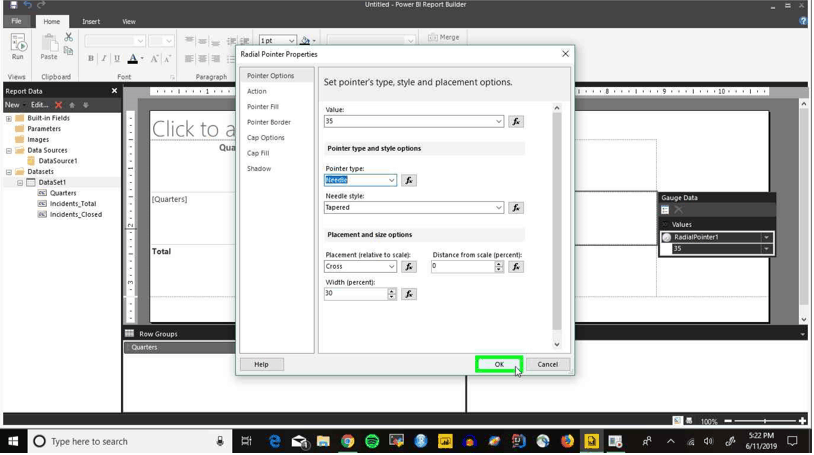Switch to the Insert ribbon tab
The width and height of the screenshot is (814, 455).
click(91, 21)
